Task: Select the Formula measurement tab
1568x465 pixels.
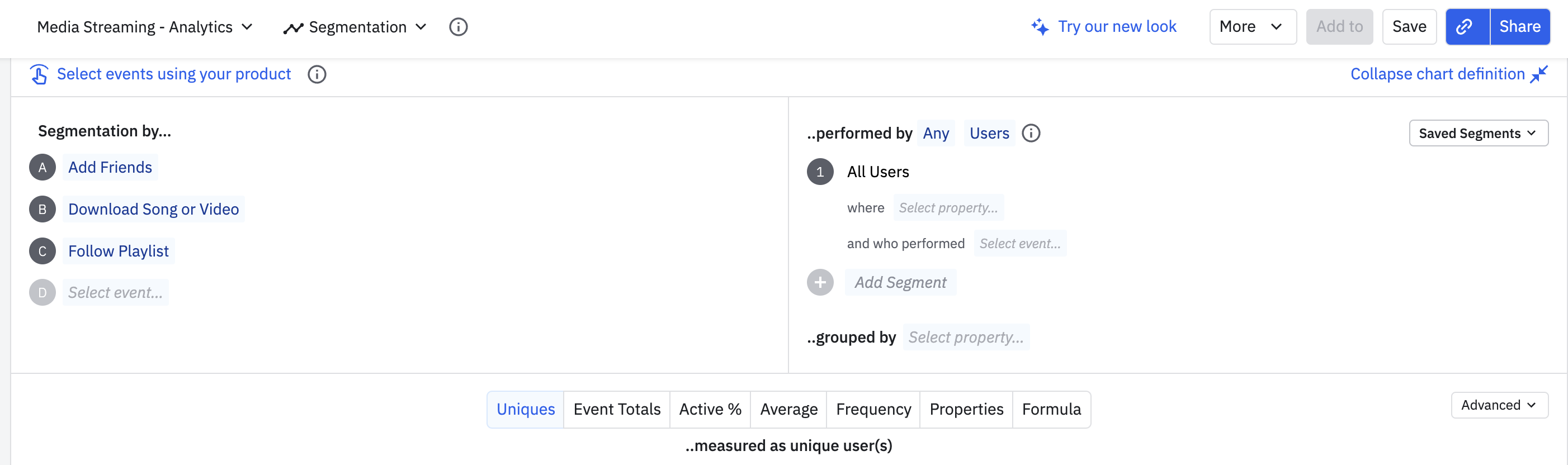Action: pos(1051,410)
